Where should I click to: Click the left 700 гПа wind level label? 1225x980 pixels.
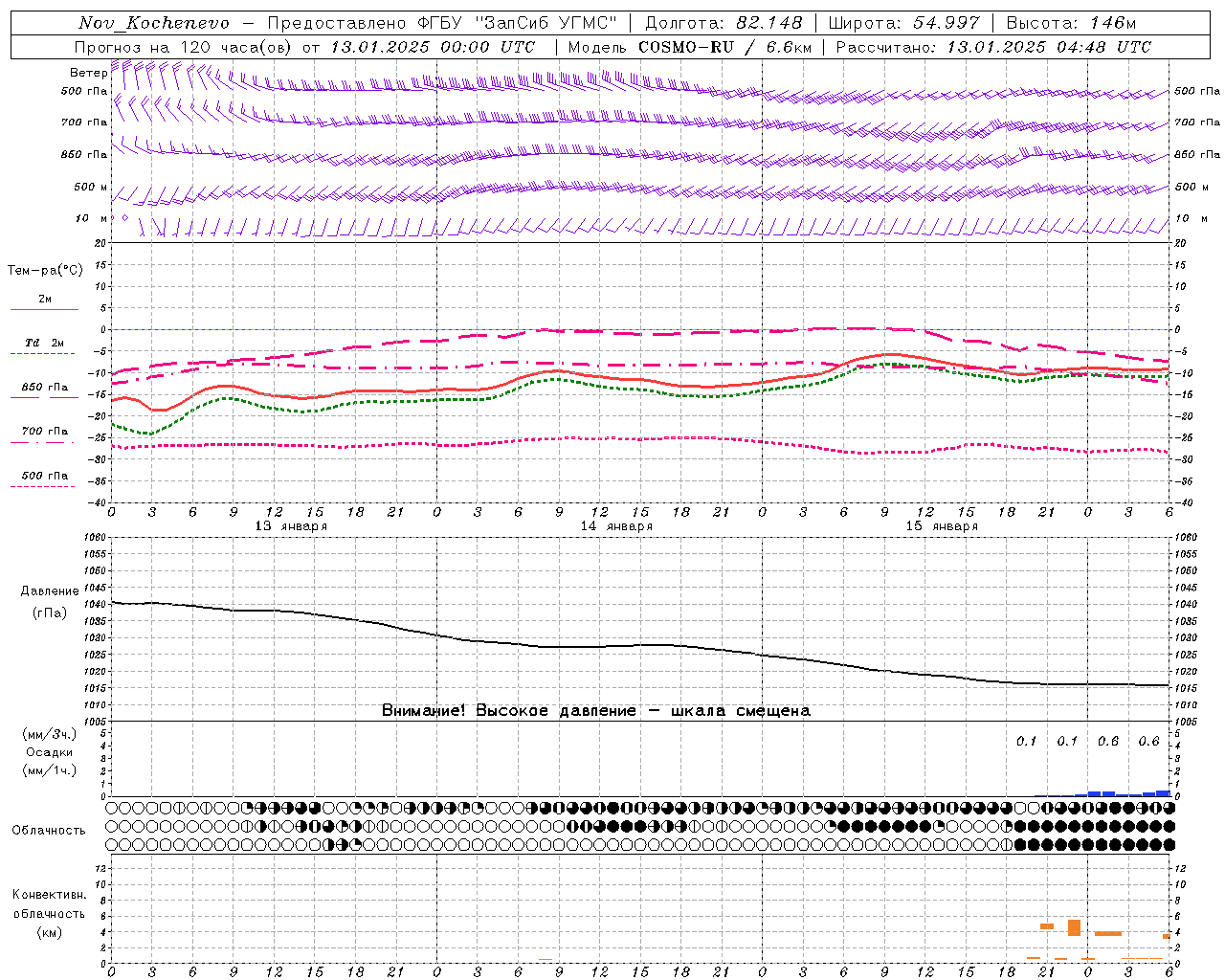click(84, 122)
